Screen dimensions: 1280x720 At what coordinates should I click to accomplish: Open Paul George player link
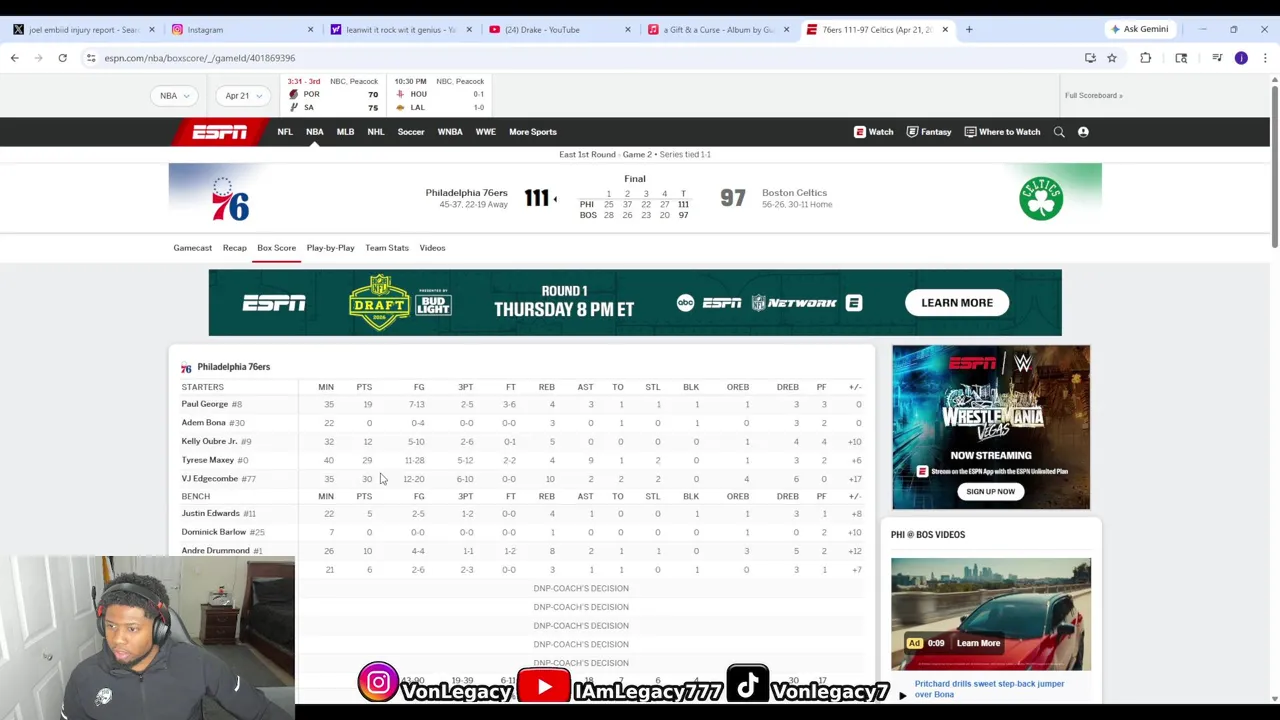point(205,404)
